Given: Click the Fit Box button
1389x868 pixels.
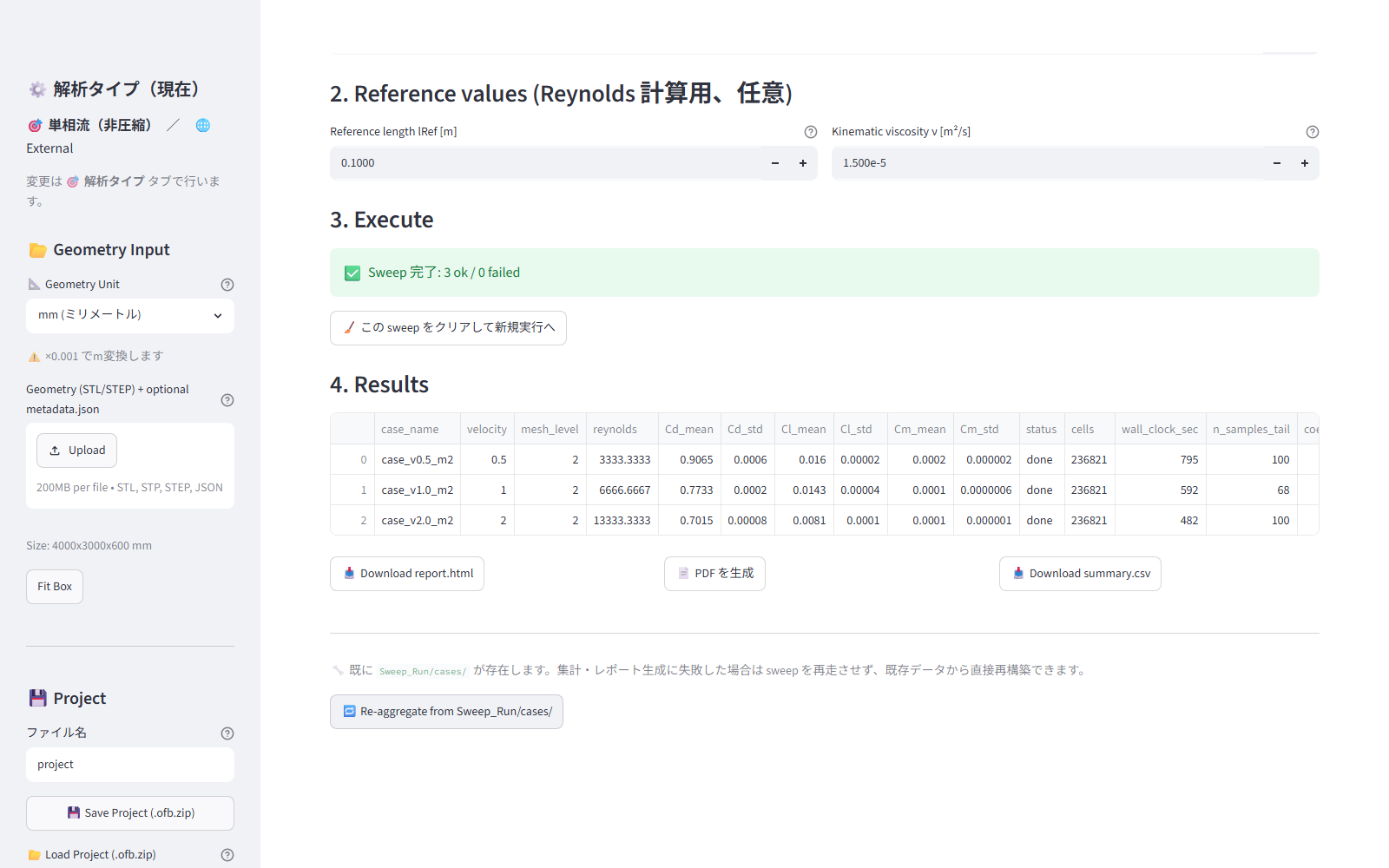Looking at the screenshot, I should 55,587.
